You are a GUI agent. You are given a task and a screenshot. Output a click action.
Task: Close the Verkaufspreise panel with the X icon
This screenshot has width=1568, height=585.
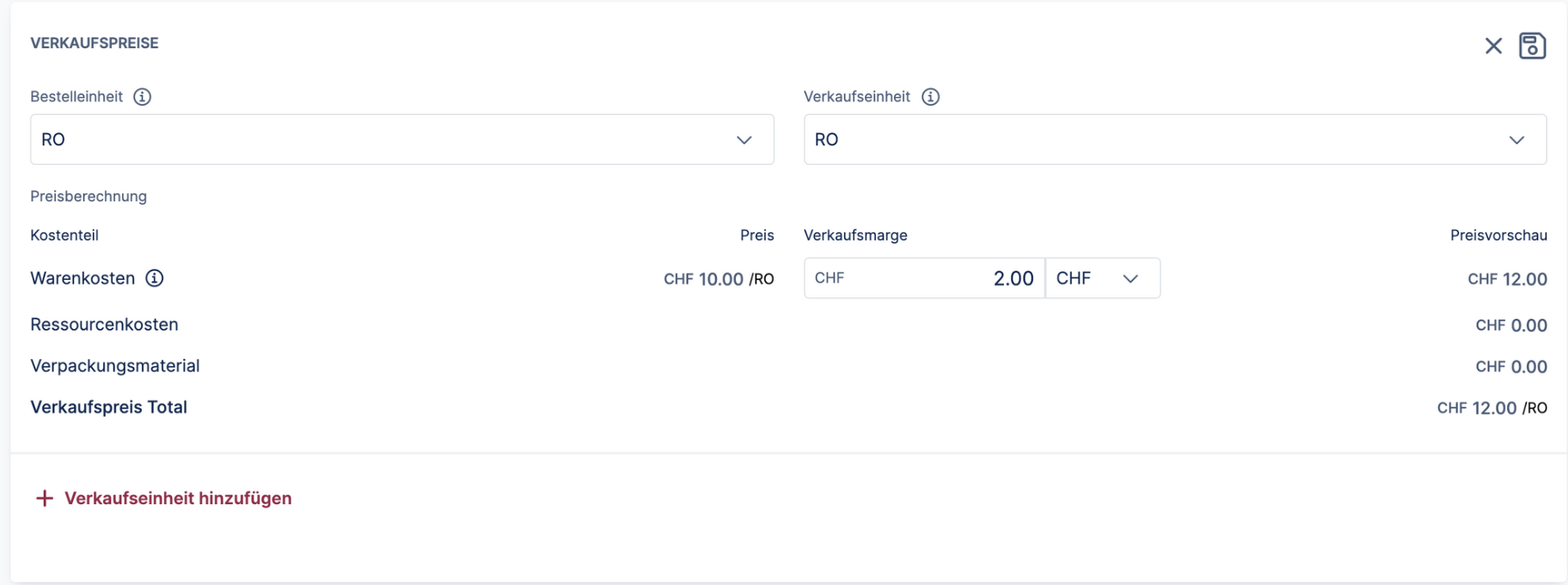point(1493,46)
